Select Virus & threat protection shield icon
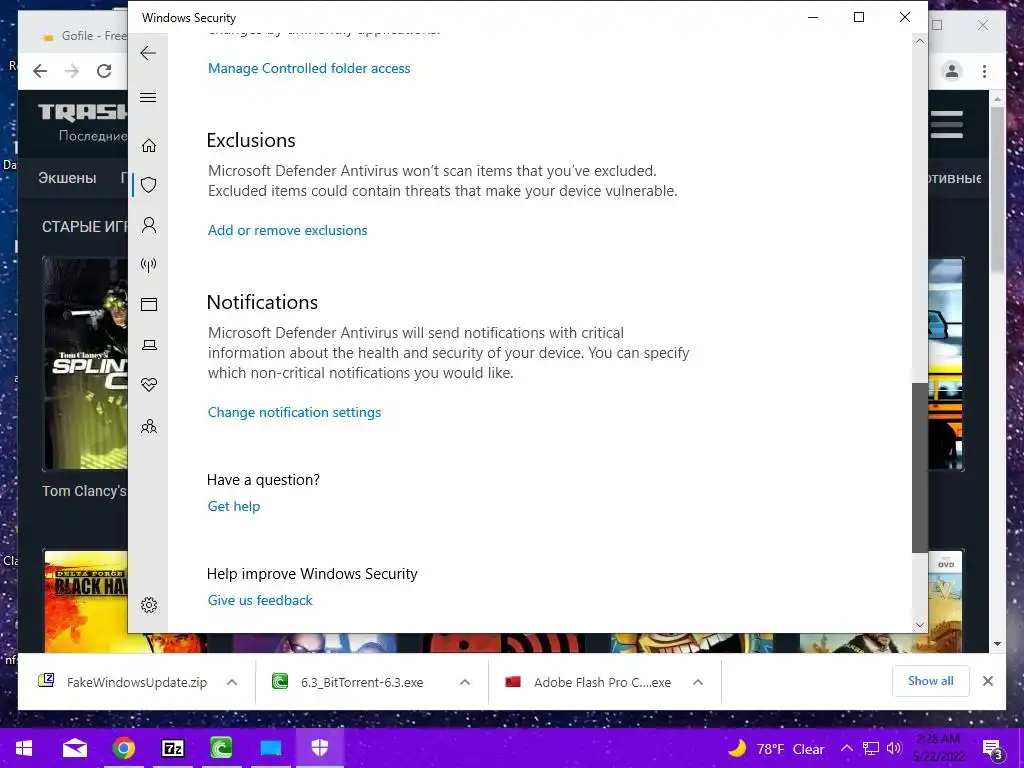 point(149,185)
